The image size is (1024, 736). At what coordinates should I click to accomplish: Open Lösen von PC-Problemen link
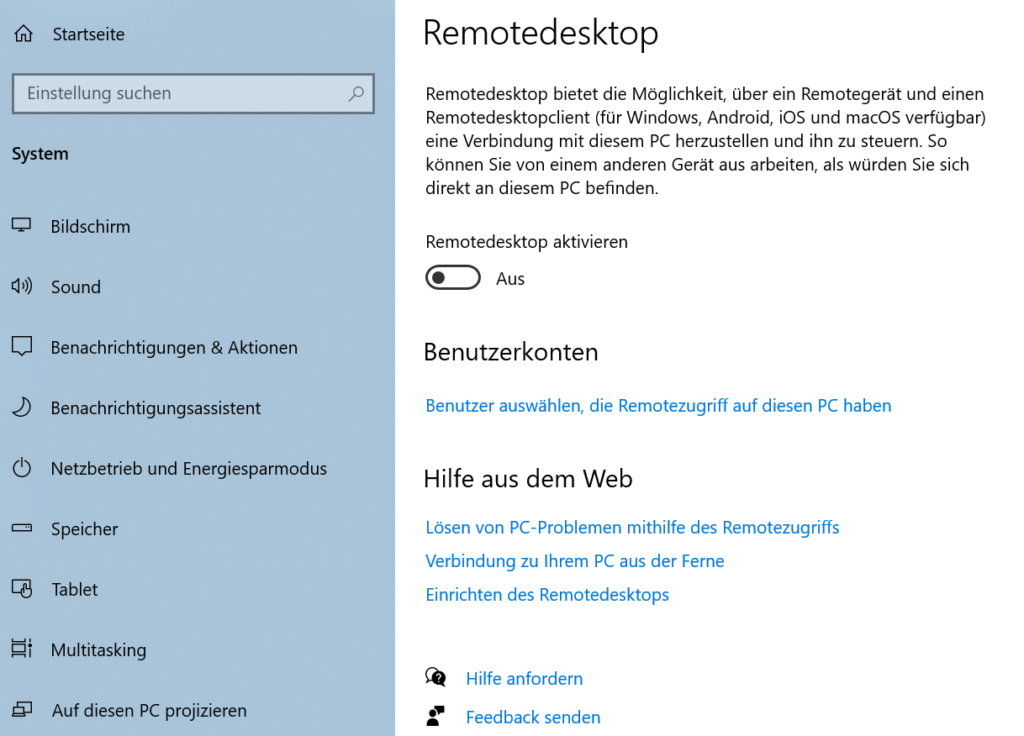tap(632, 527)
